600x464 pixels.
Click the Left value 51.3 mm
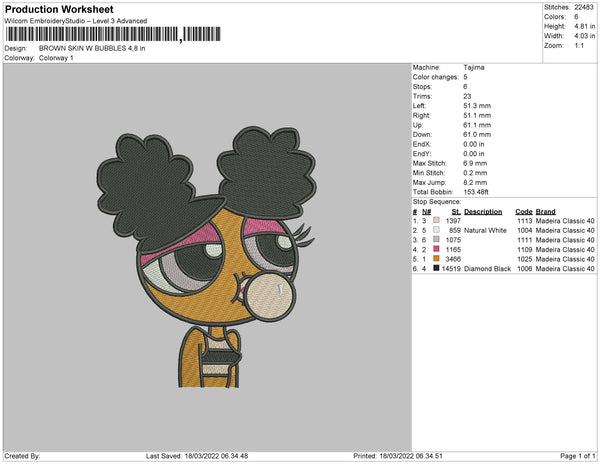(x=477, y=106)
